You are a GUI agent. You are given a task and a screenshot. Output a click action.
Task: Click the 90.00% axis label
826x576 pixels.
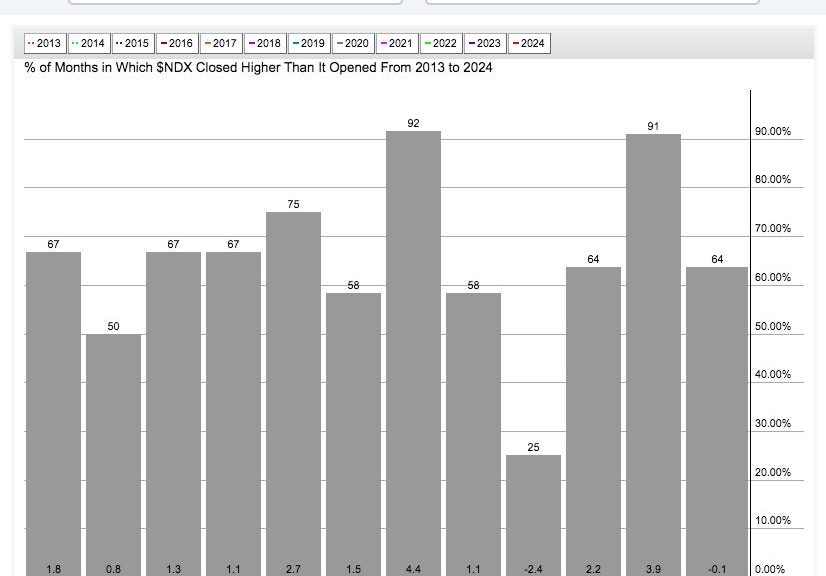pyautogui.click(x=773, y=131)
